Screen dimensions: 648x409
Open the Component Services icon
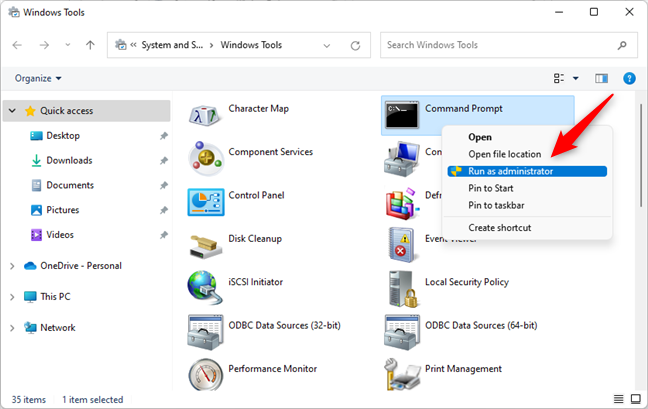click(x=205, y=158)
